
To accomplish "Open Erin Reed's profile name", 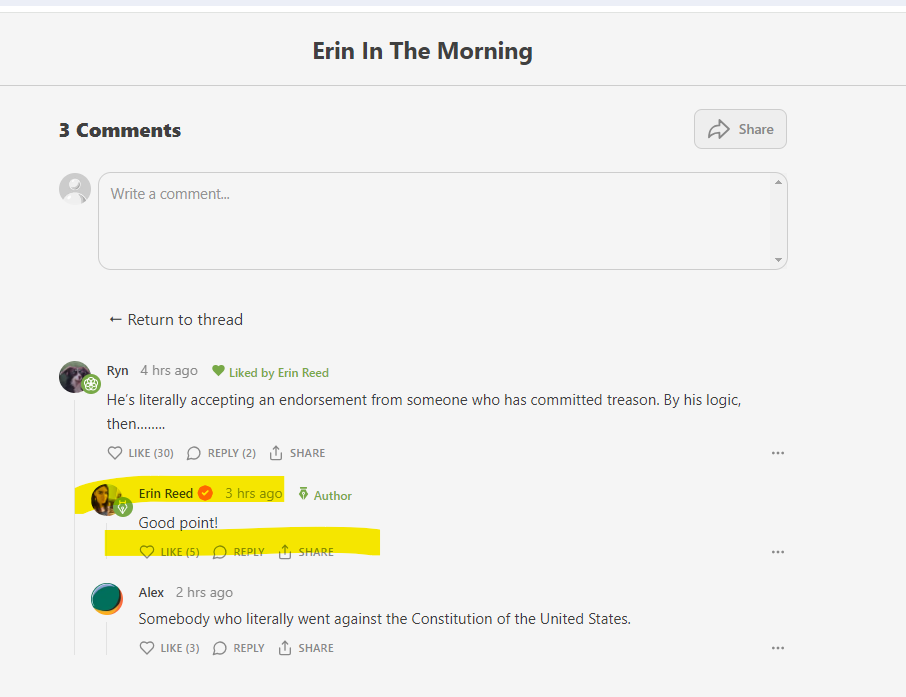I will pos(166,494).
